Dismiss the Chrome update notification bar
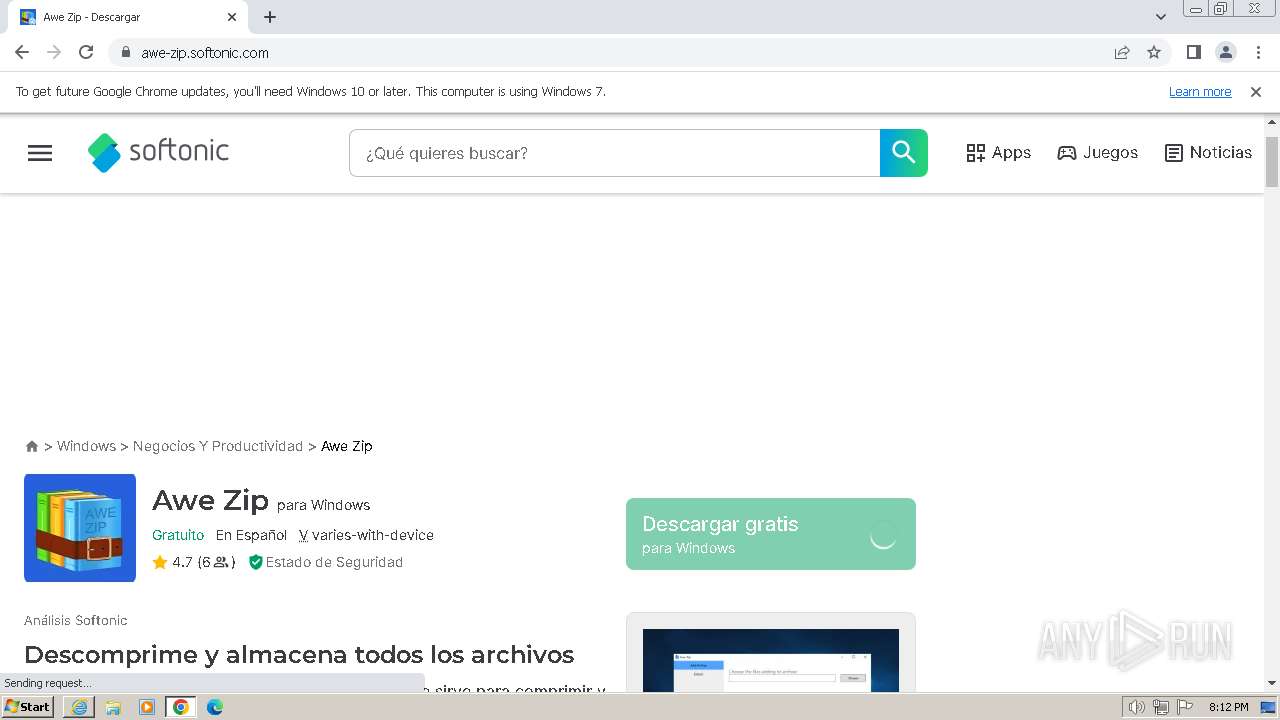Viewport: 1280px width, 720px height. click(x=1256, y=91)
